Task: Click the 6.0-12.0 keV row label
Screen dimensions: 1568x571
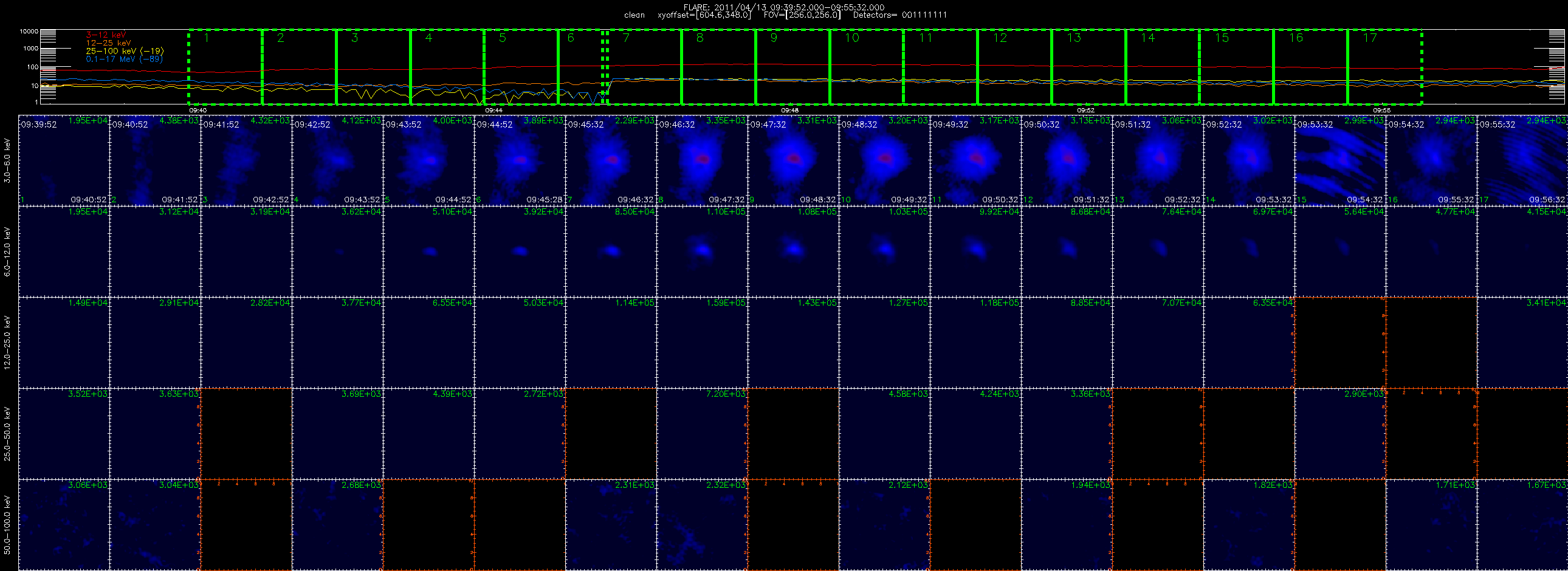Action: coord(7,251)
